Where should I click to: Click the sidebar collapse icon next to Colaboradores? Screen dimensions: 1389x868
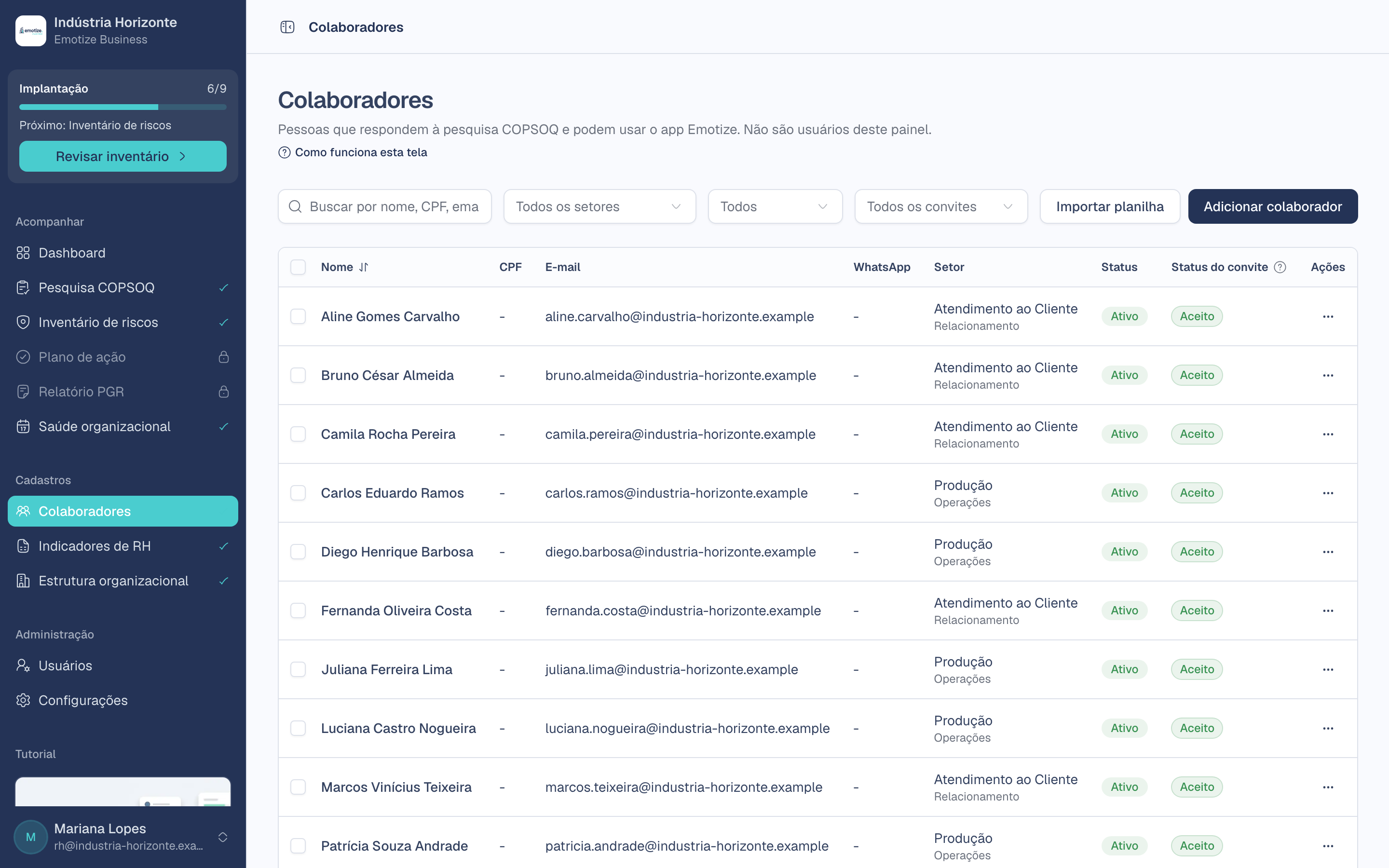pyautogui.click(x=287, y=27)
